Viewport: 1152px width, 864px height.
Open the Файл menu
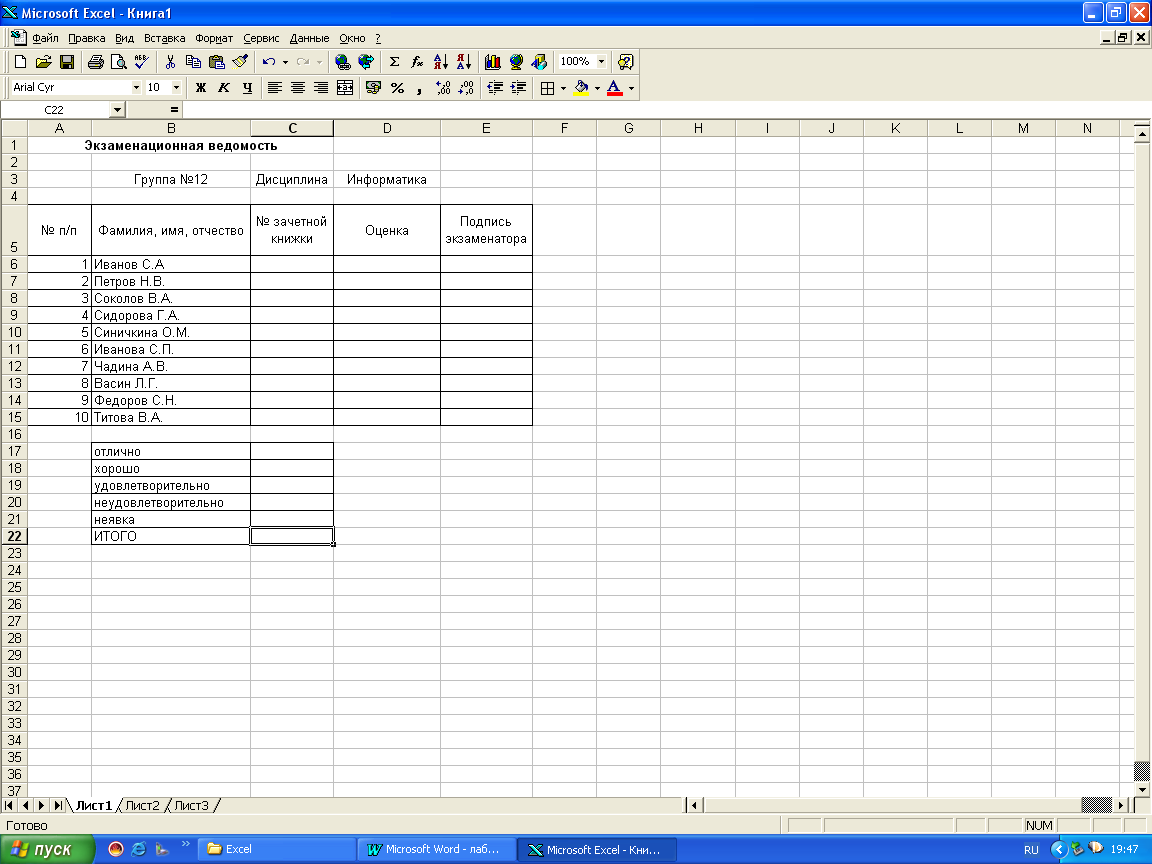tap(46, 38)
